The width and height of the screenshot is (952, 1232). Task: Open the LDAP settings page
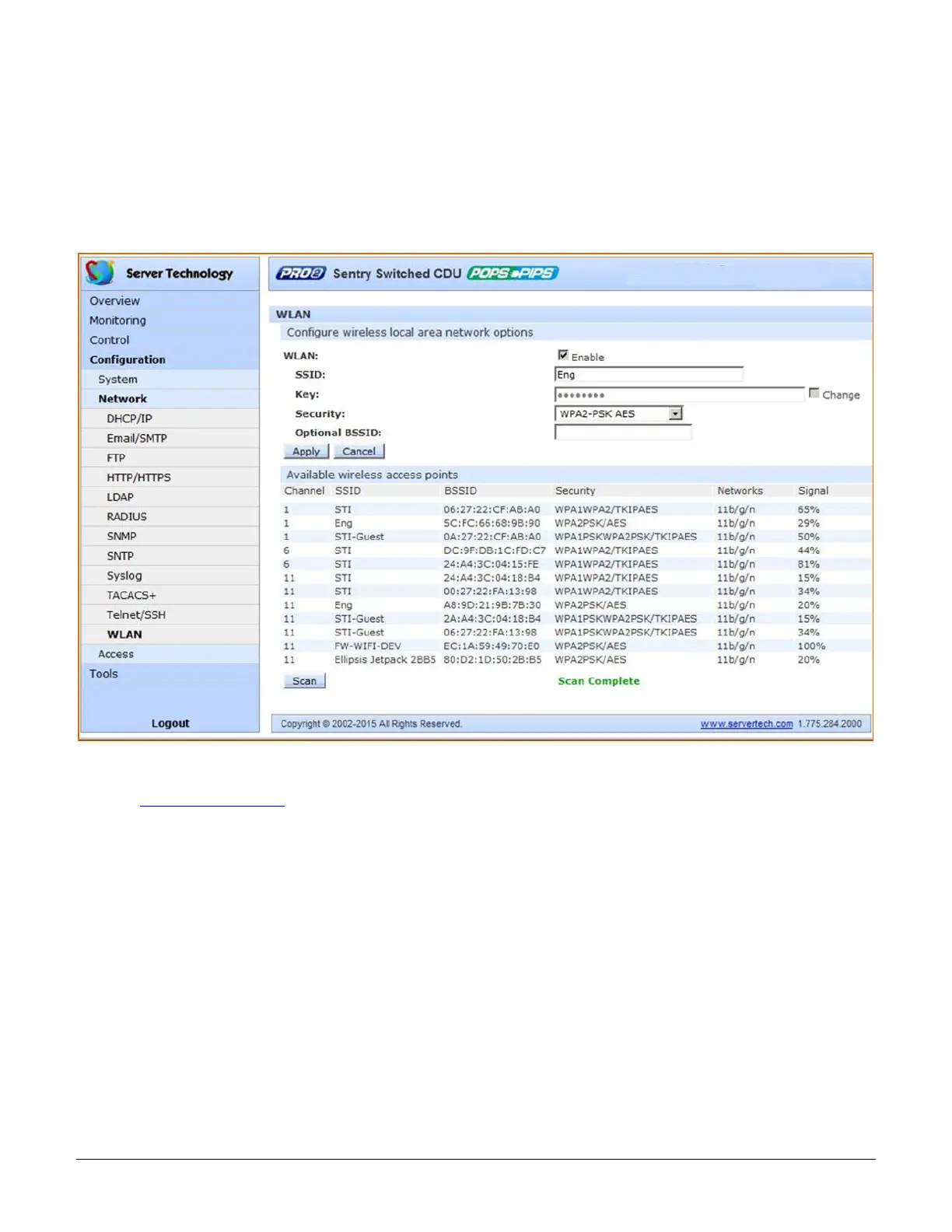coord(120,497)
